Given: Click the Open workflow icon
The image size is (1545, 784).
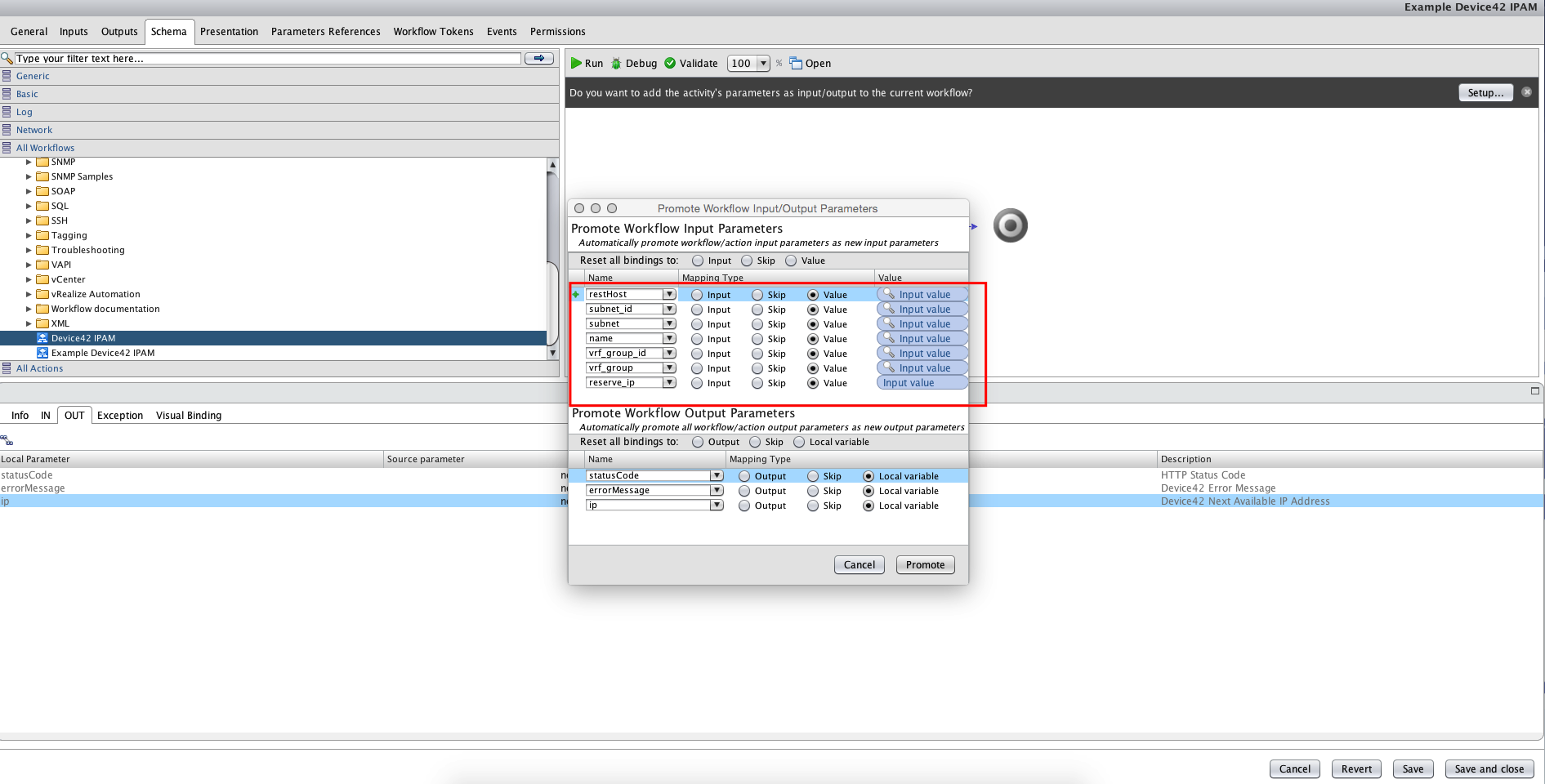Looking at the screenshot, I should 796,63.
